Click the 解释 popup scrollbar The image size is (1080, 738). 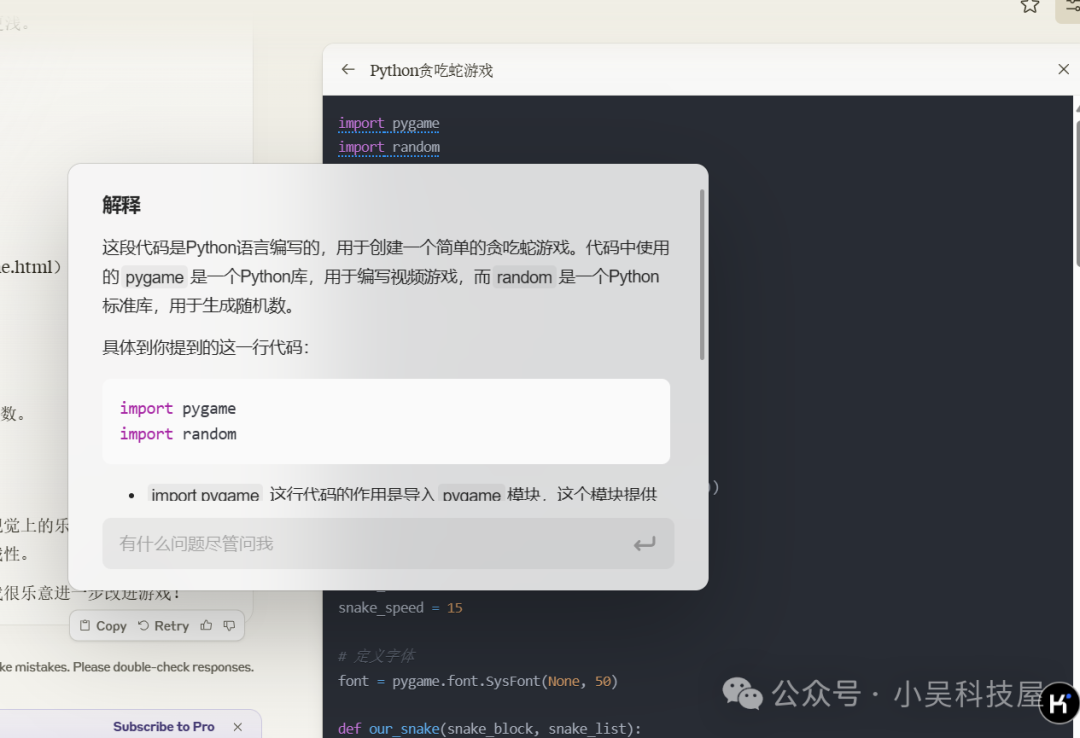point(702,275)
